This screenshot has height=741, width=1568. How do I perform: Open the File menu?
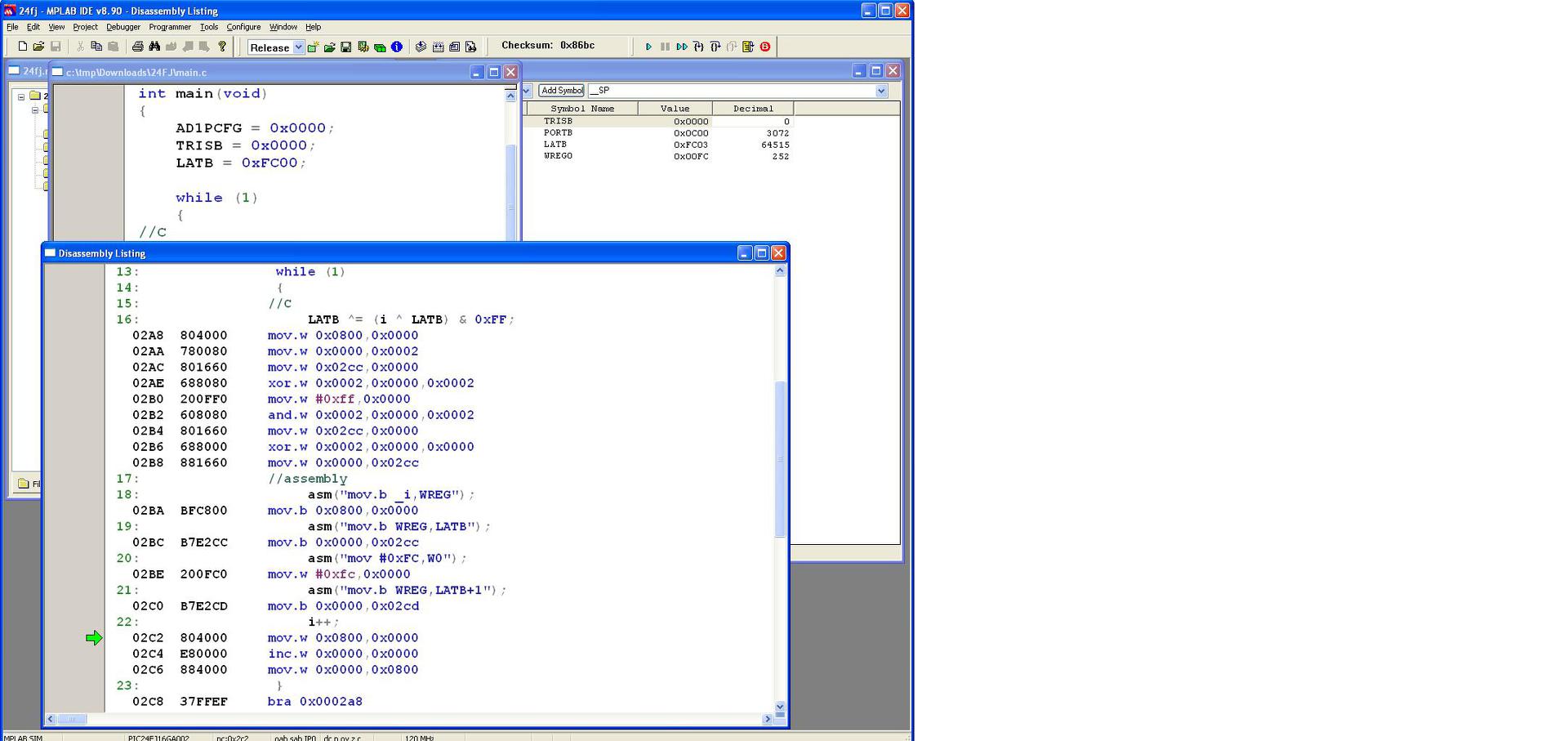(12, 27)
